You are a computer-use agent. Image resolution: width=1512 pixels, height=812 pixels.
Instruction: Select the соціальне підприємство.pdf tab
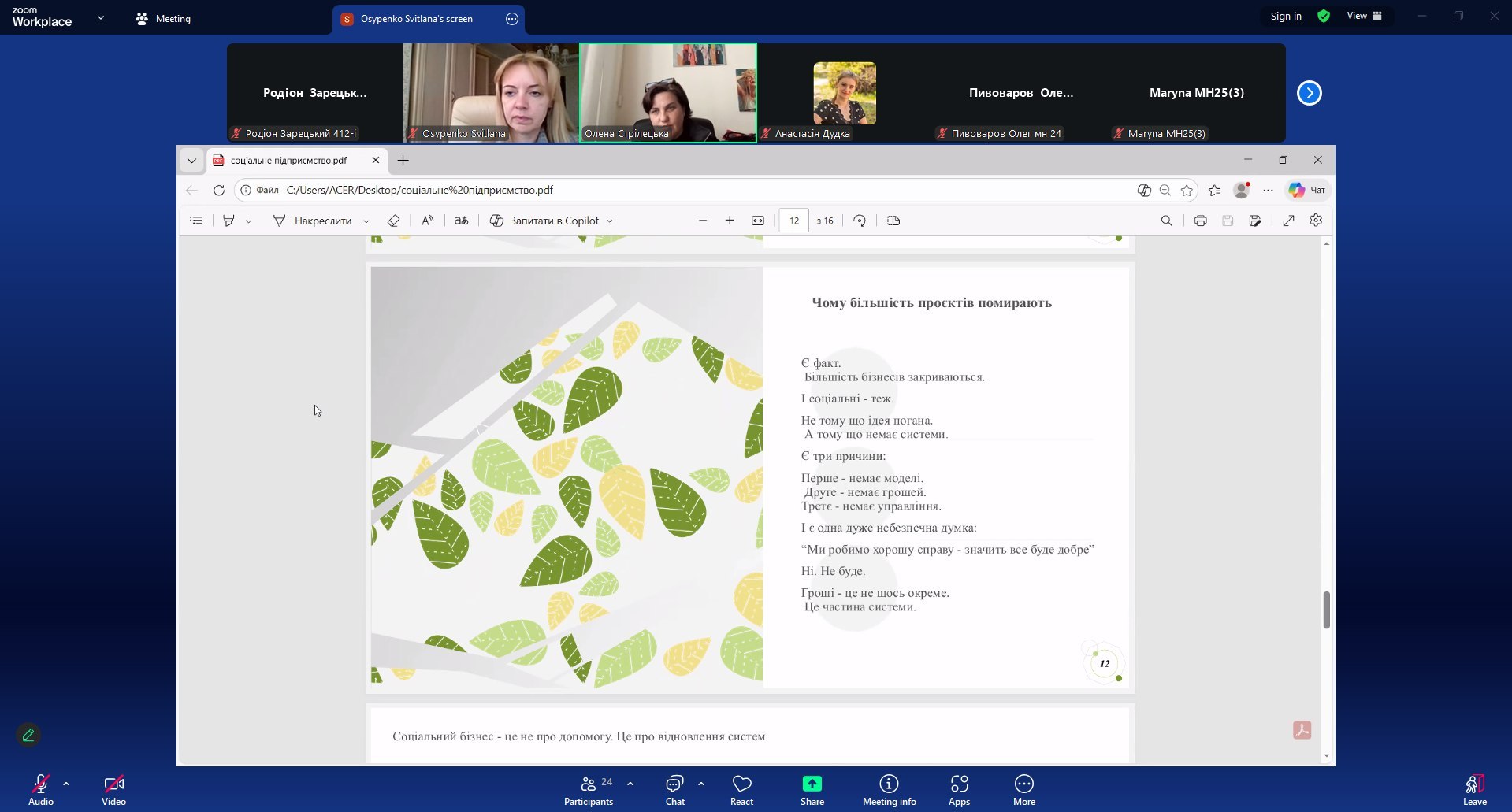coord(288,161)
